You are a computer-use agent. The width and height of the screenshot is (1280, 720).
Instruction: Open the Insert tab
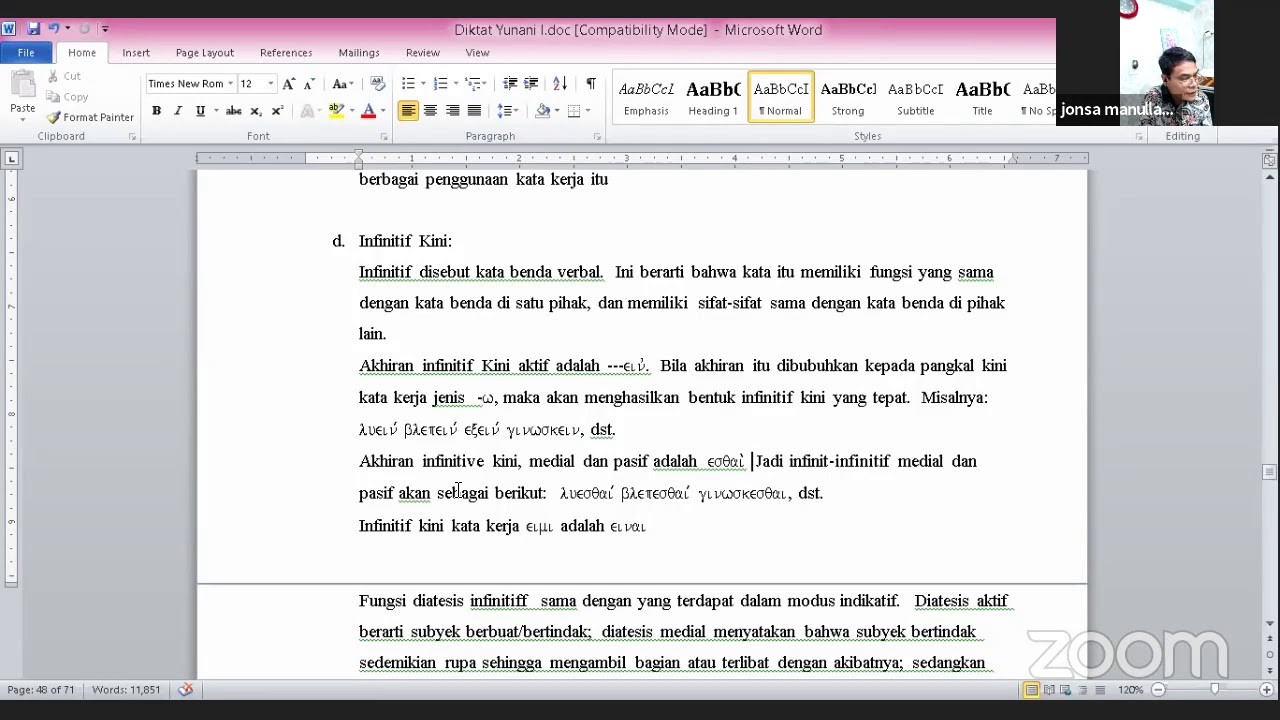point(136,52)
